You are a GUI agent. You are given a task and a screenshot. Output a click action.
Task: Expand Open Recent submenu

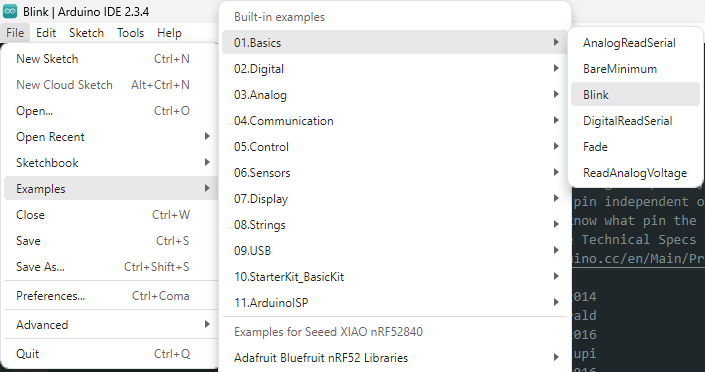coord(111,137)
